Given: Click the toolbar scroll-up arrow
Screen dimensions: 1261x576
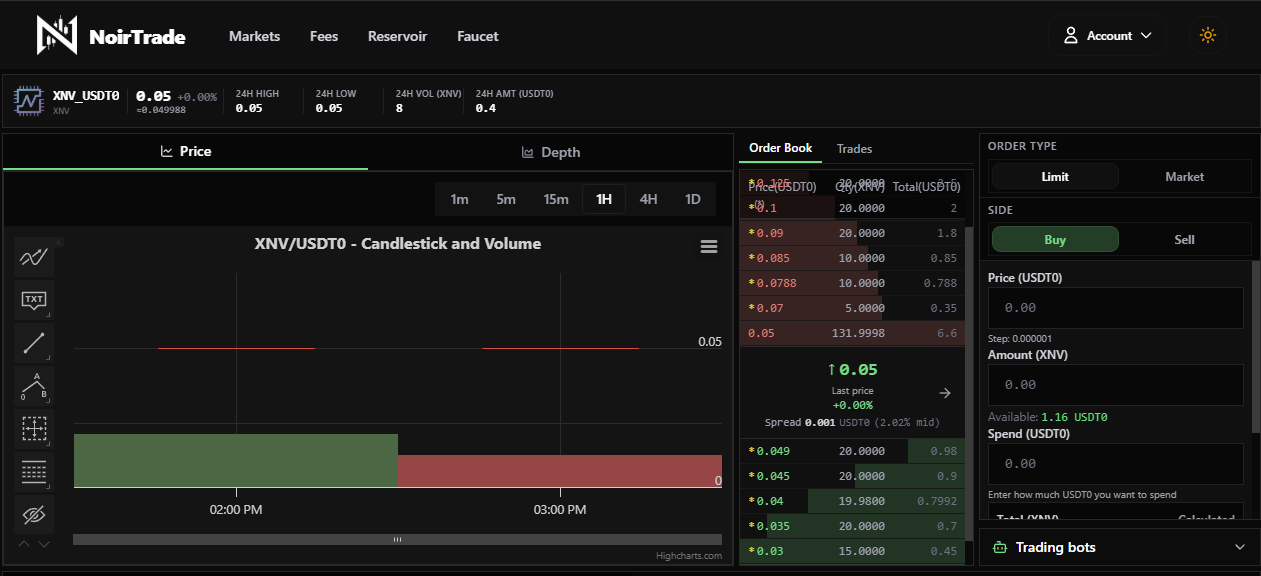Looking at the screenshot, I should 25,544.
